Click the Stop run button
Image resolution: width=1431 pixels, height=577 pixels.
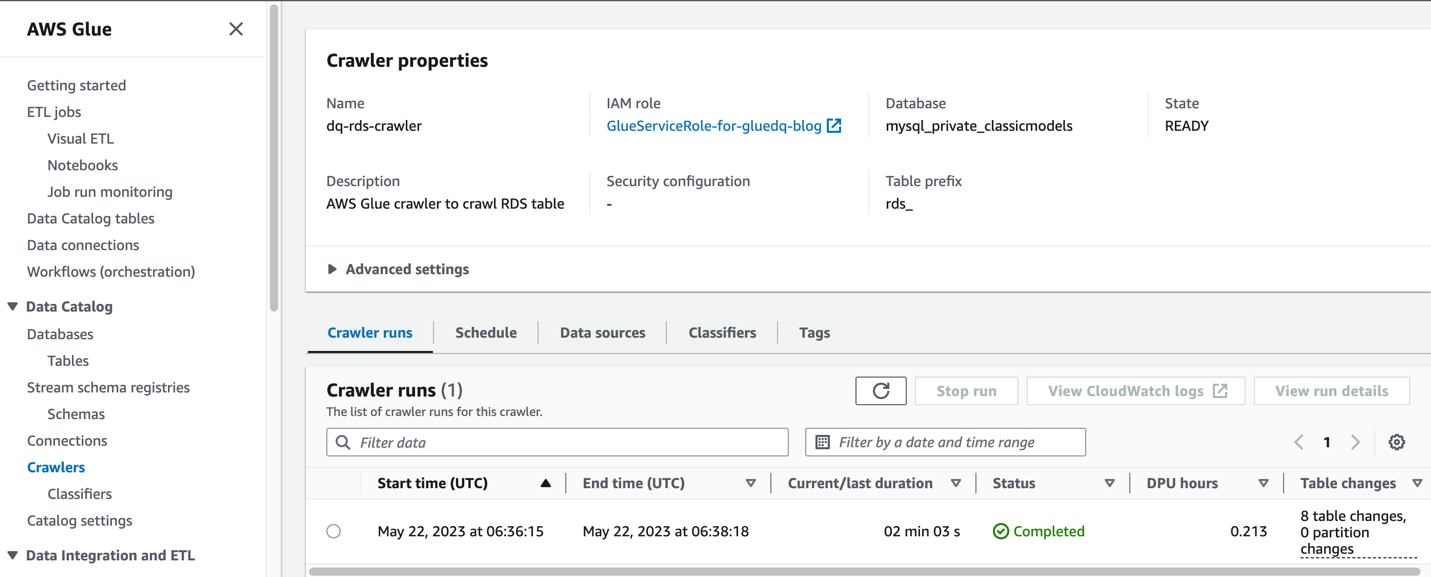[967, 391]
